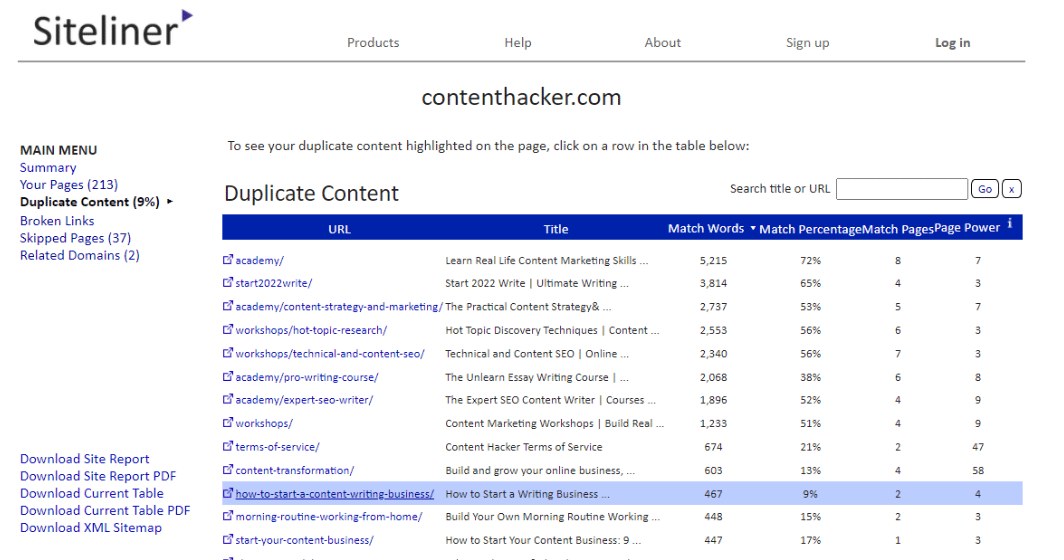Image resolution: width=1064 pixels, height=560 pixels.
Task: Open Related Domains (2)
Action: (79, 255)
